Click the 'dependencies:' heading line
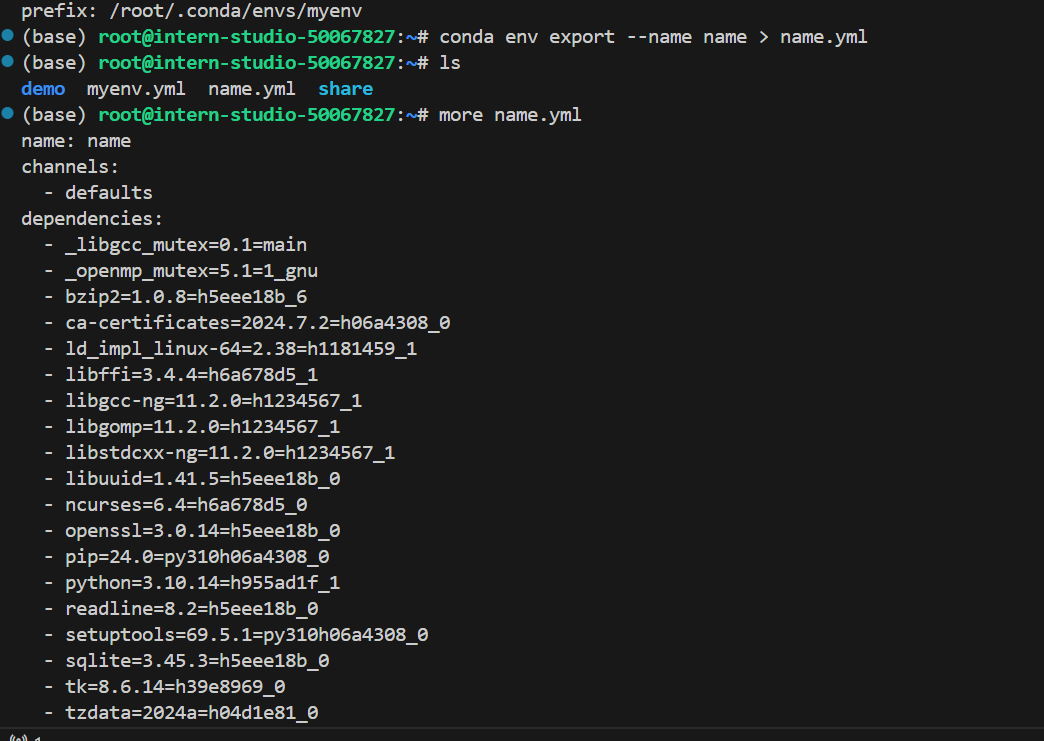Viewport: 1044px width, 741px height. pos(92,218)
